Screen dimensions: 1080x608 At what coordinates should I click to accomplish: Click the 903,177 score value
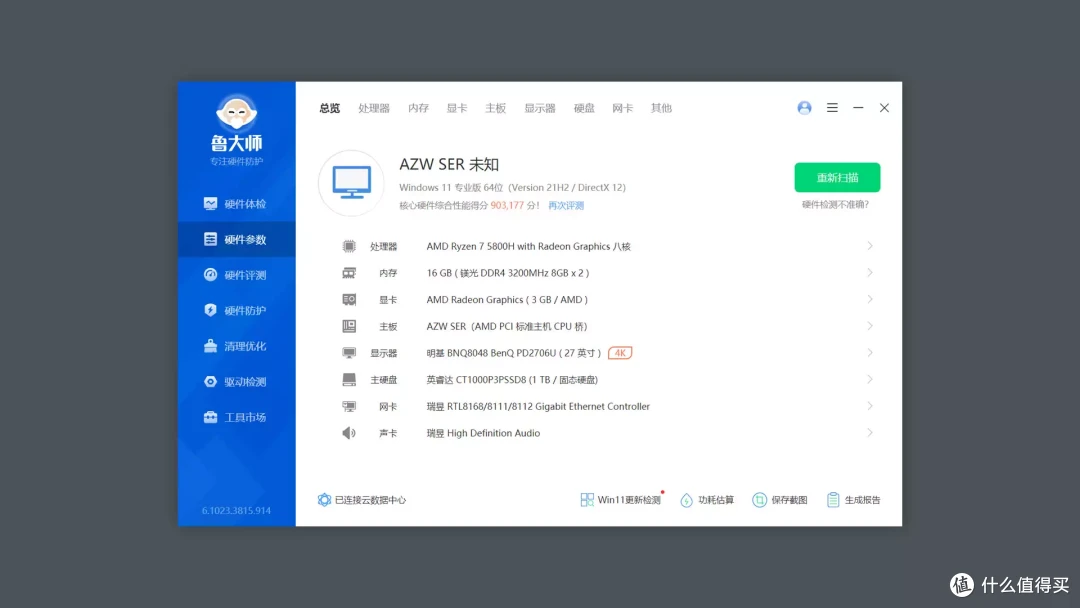(507, 206)
